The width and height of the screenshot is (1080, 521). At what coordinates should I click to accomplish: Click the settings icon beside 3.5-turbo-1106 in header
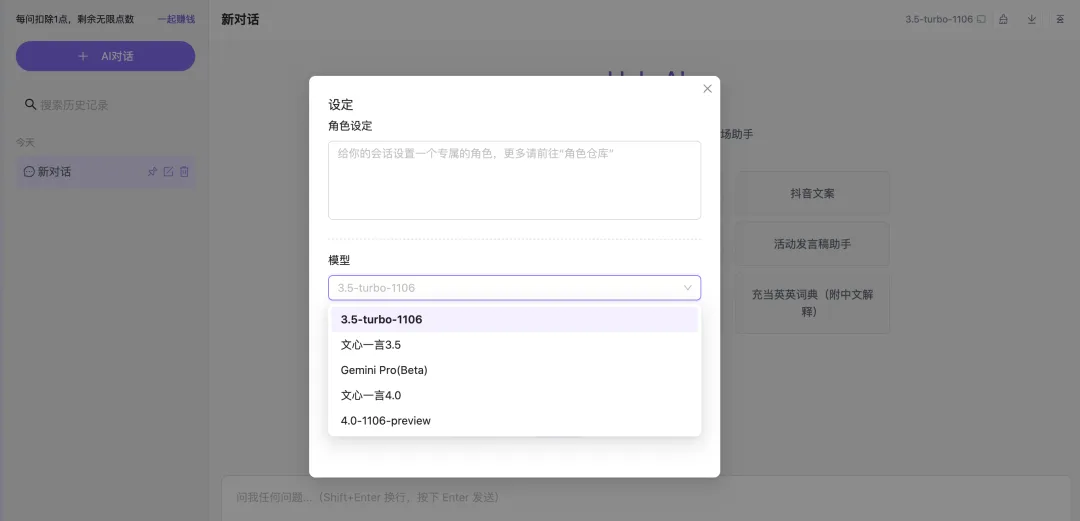click(x=981, y=19)
